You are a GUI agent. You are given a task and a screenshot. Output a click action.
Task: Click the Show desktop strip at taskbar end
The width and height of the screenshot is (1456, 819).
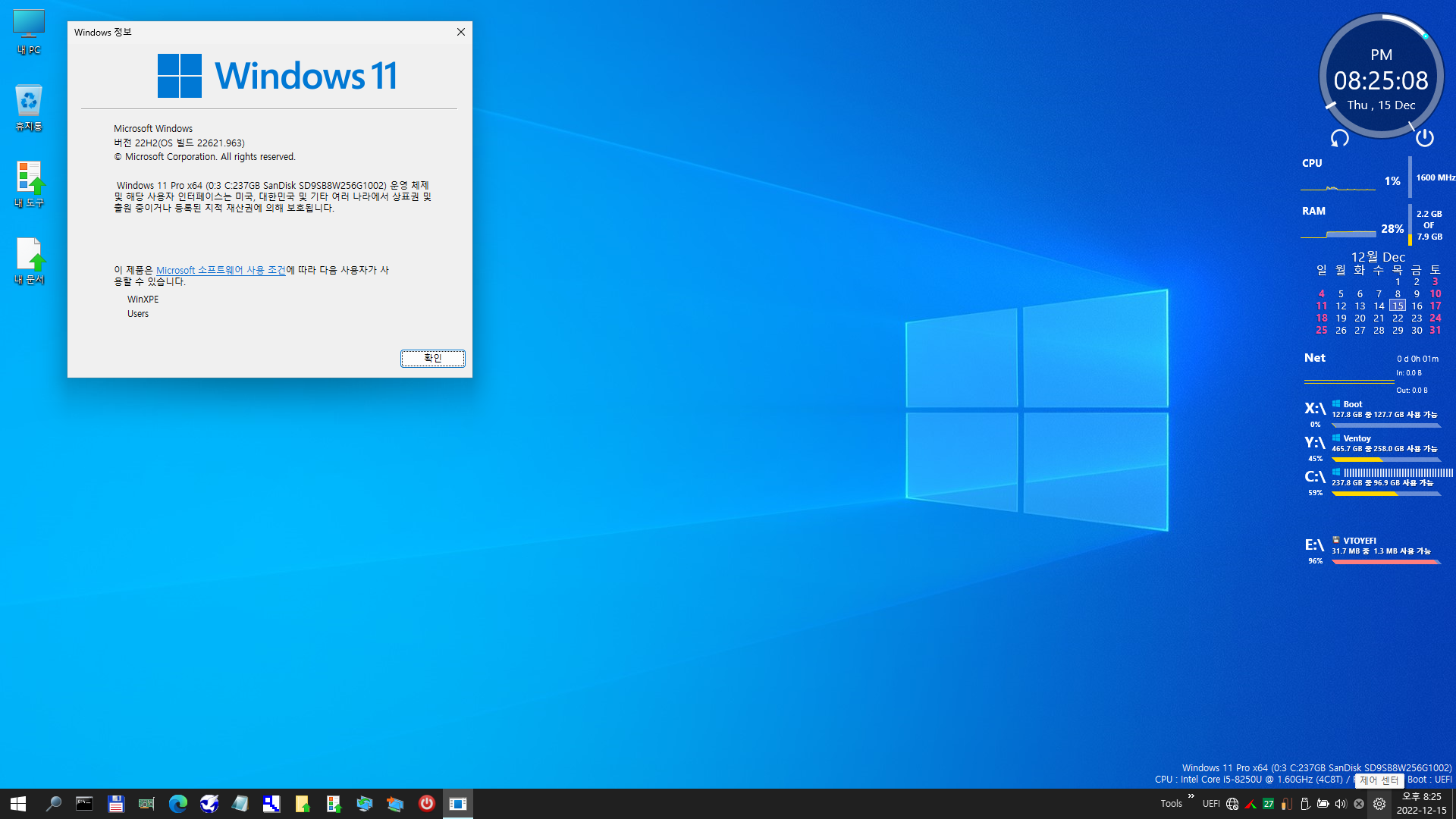click(x=1453, y=804)
